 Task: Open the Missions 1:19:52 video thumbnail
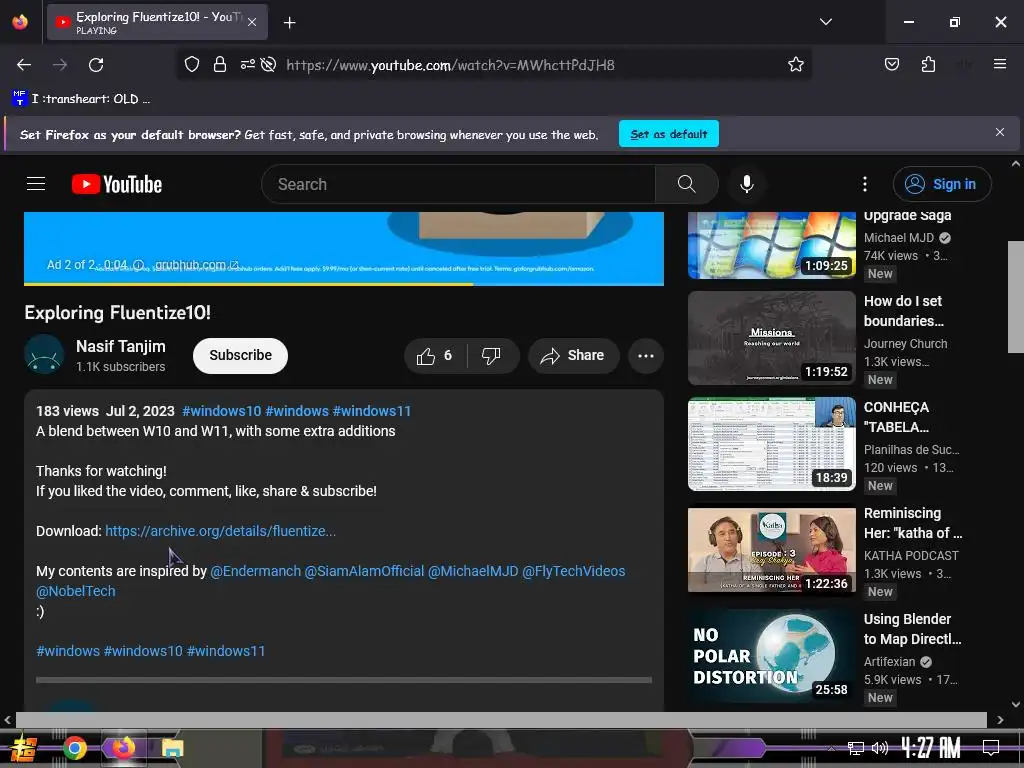click(x=771, y=338)
